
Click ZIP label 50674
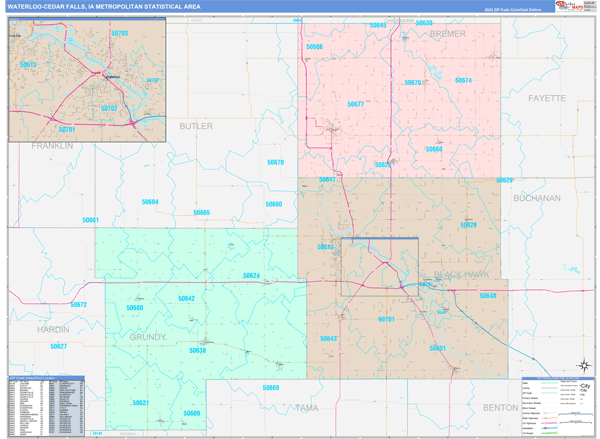pos(463,80)
